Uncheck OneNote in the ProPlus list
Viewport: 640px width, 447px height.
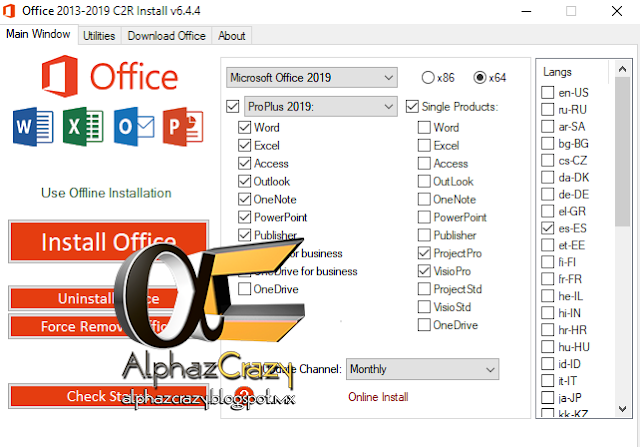[244, 199]
